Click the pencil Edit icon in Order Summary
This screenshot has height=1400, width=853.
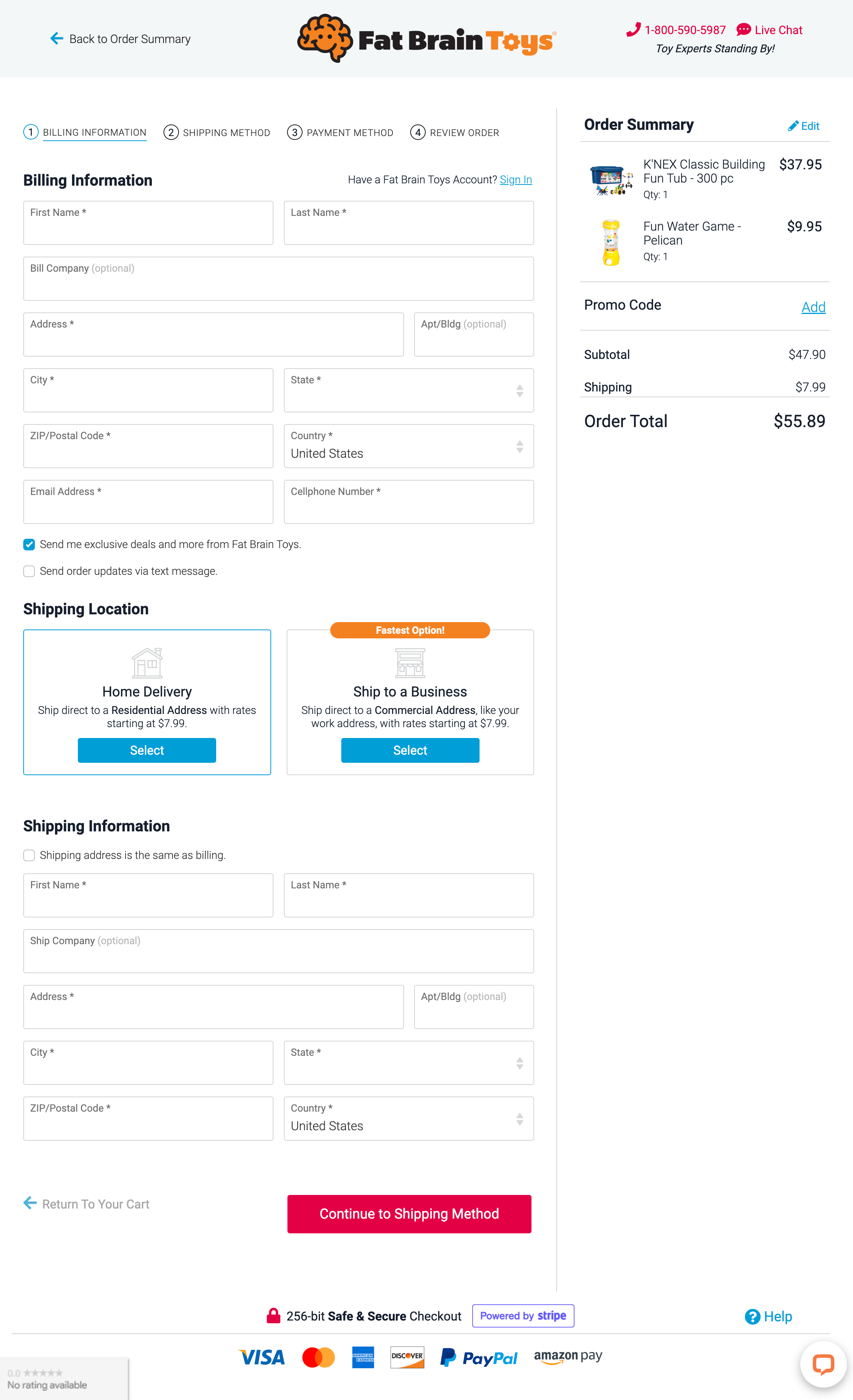[793, 126]
